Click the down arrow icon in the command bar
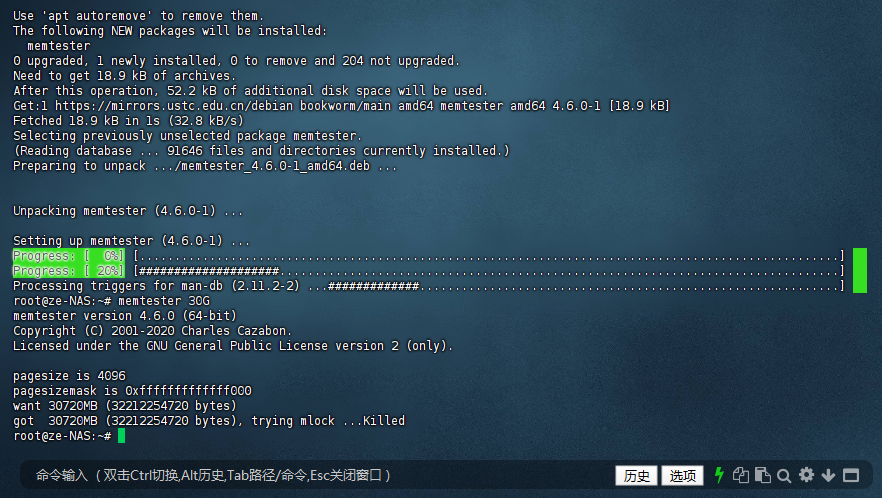Image resolution: width=882 pixels, height=498 pixels. (828, 475)
